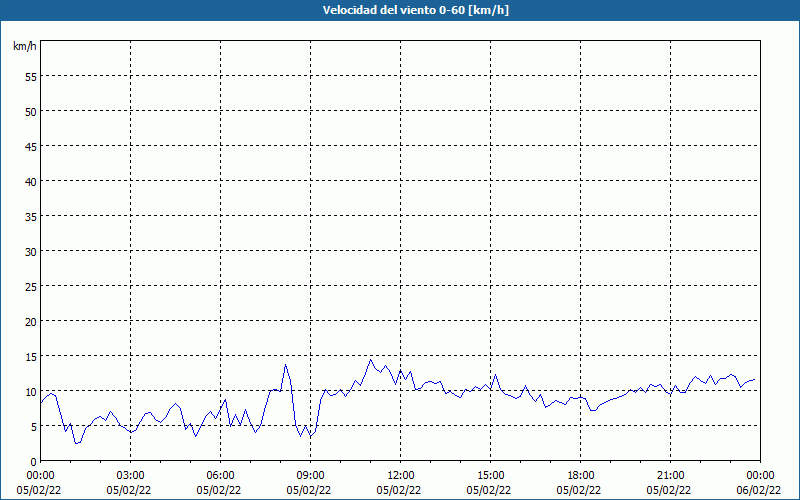Click the "00:00" label above date 06/02/22

[x=760, y=476]
